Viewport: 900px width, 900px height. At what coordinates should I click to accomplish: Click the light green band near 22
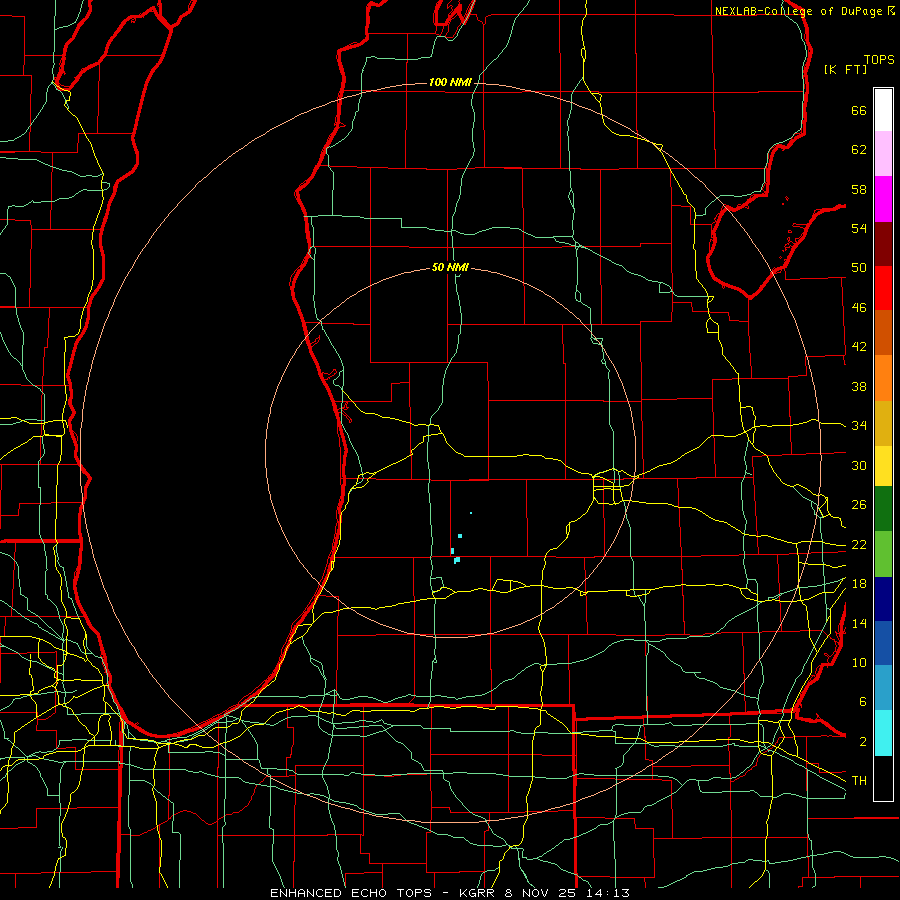[x=883, y=554]
